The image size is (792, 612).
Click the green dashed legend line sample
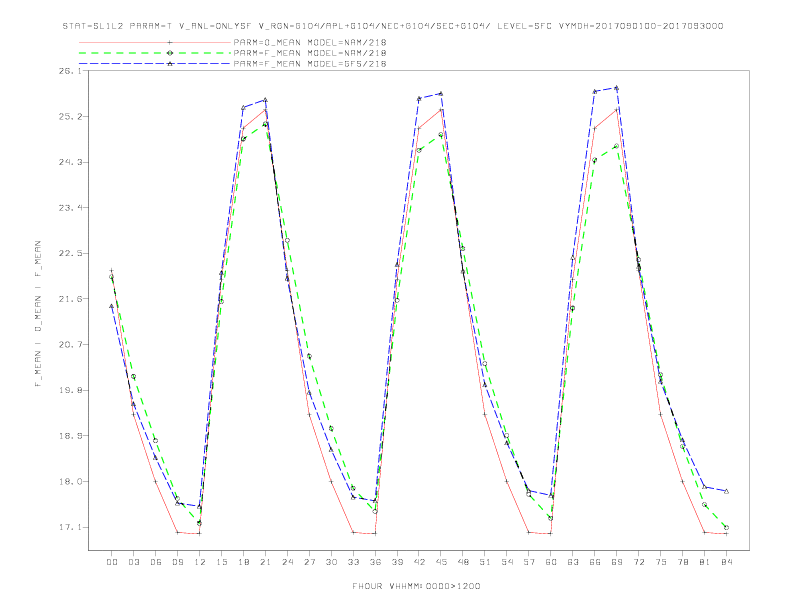[x=155, y=53]
